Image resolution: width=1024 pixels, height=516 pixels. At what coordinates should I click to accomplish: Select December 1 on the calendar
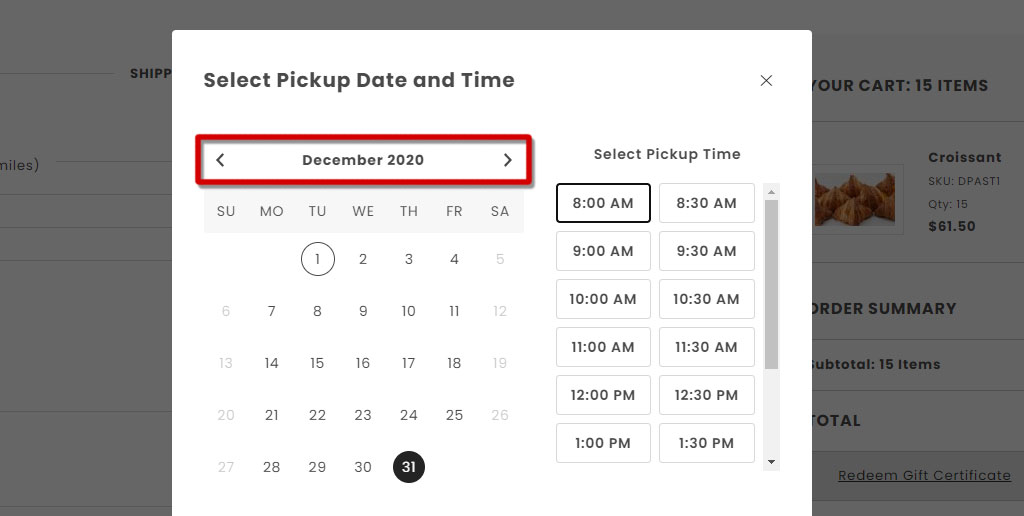[317, 259]
